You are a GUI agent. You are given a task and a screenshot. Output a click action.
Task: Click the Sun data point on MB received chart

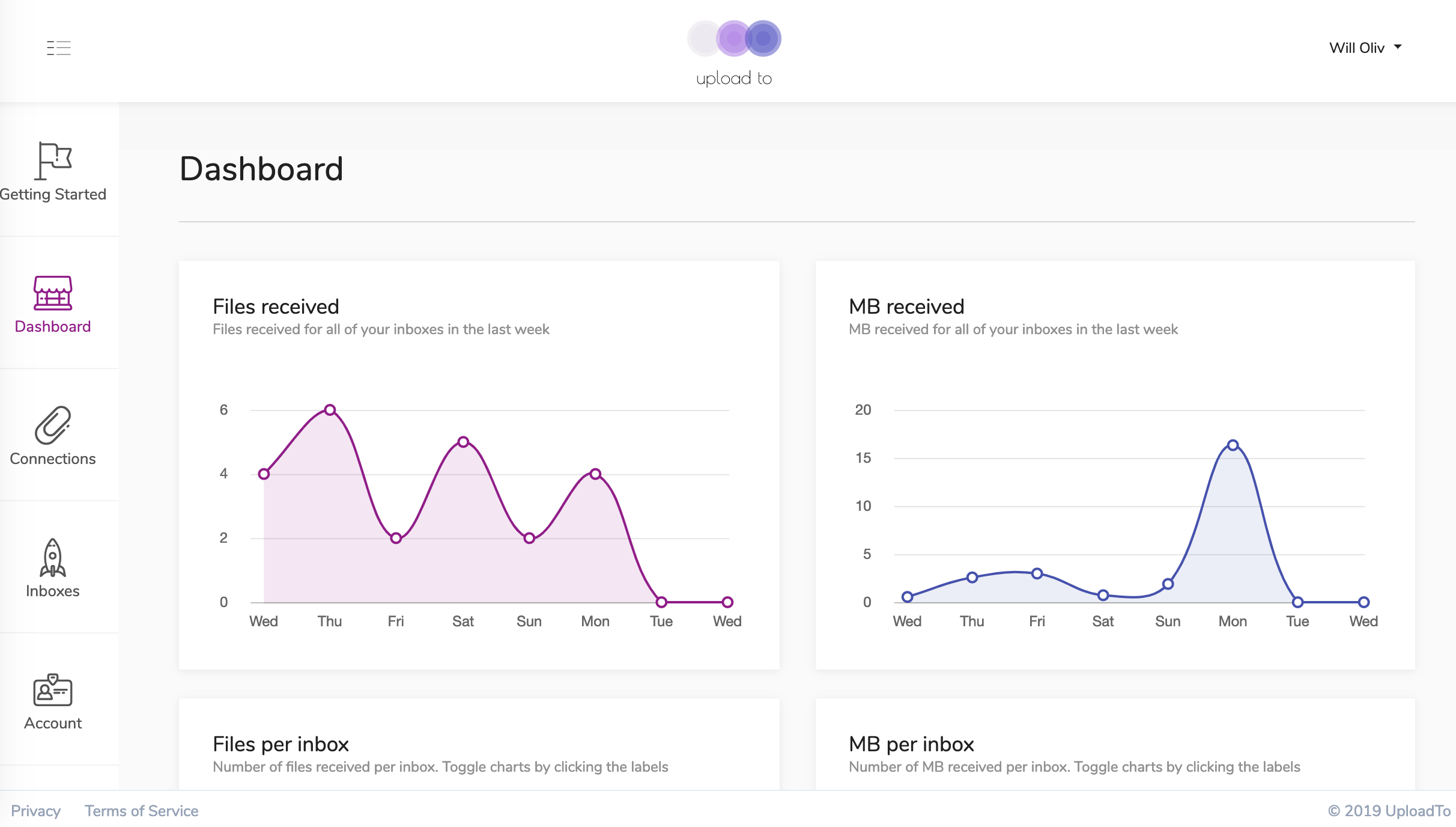pyautogui.click(x=1168, y=584)
